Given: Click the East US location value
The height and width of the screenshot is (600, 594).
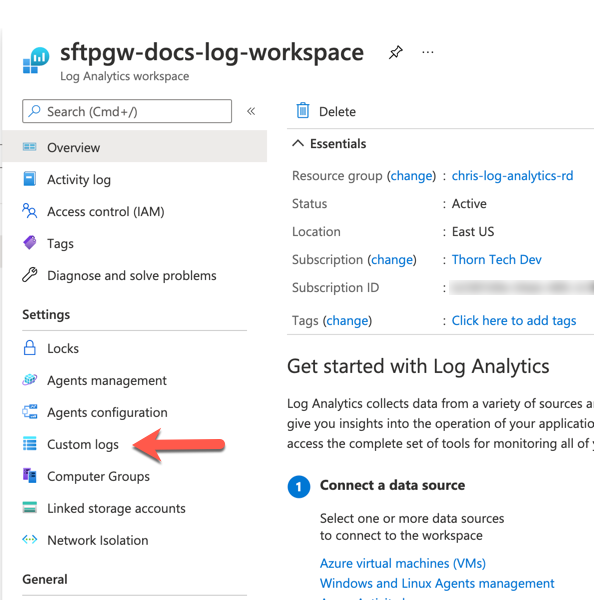Looking at the screenshot, I should point(473,232).
